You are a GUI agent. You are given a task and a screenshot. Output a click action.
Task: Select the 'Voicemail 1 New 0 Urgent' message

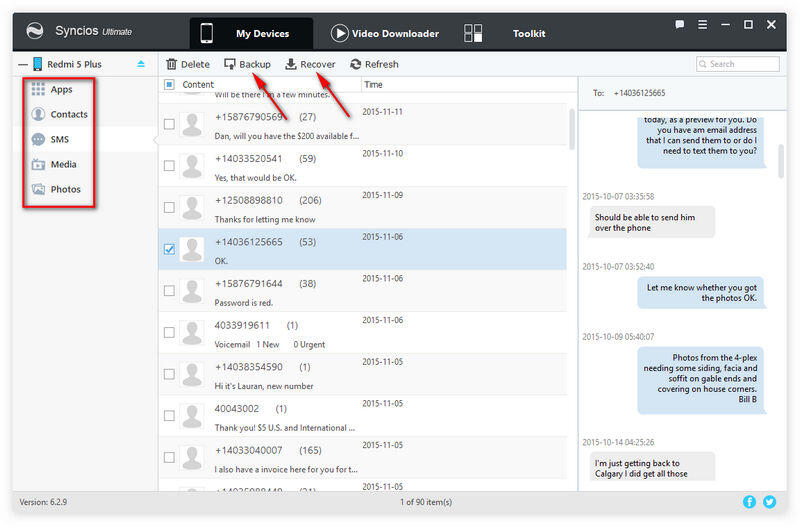(x=269, y=345)
